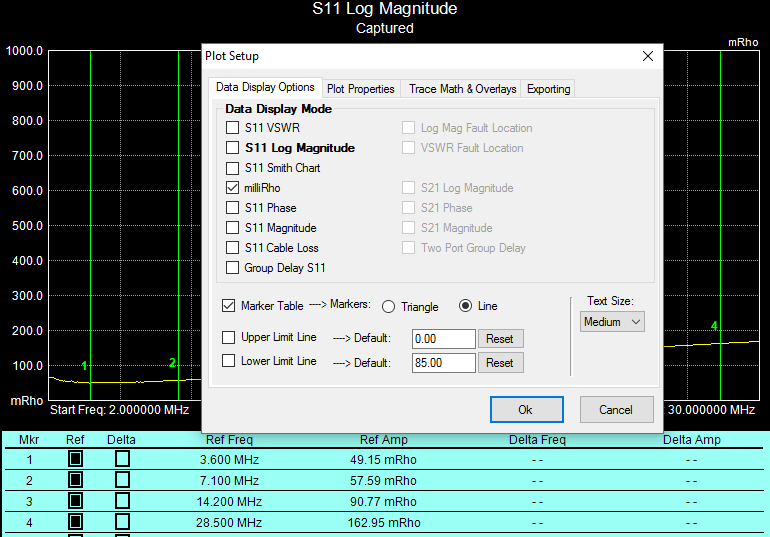Tick the S11 Phase checkbox
The image size is (770, 537).
tap(233, 208)
